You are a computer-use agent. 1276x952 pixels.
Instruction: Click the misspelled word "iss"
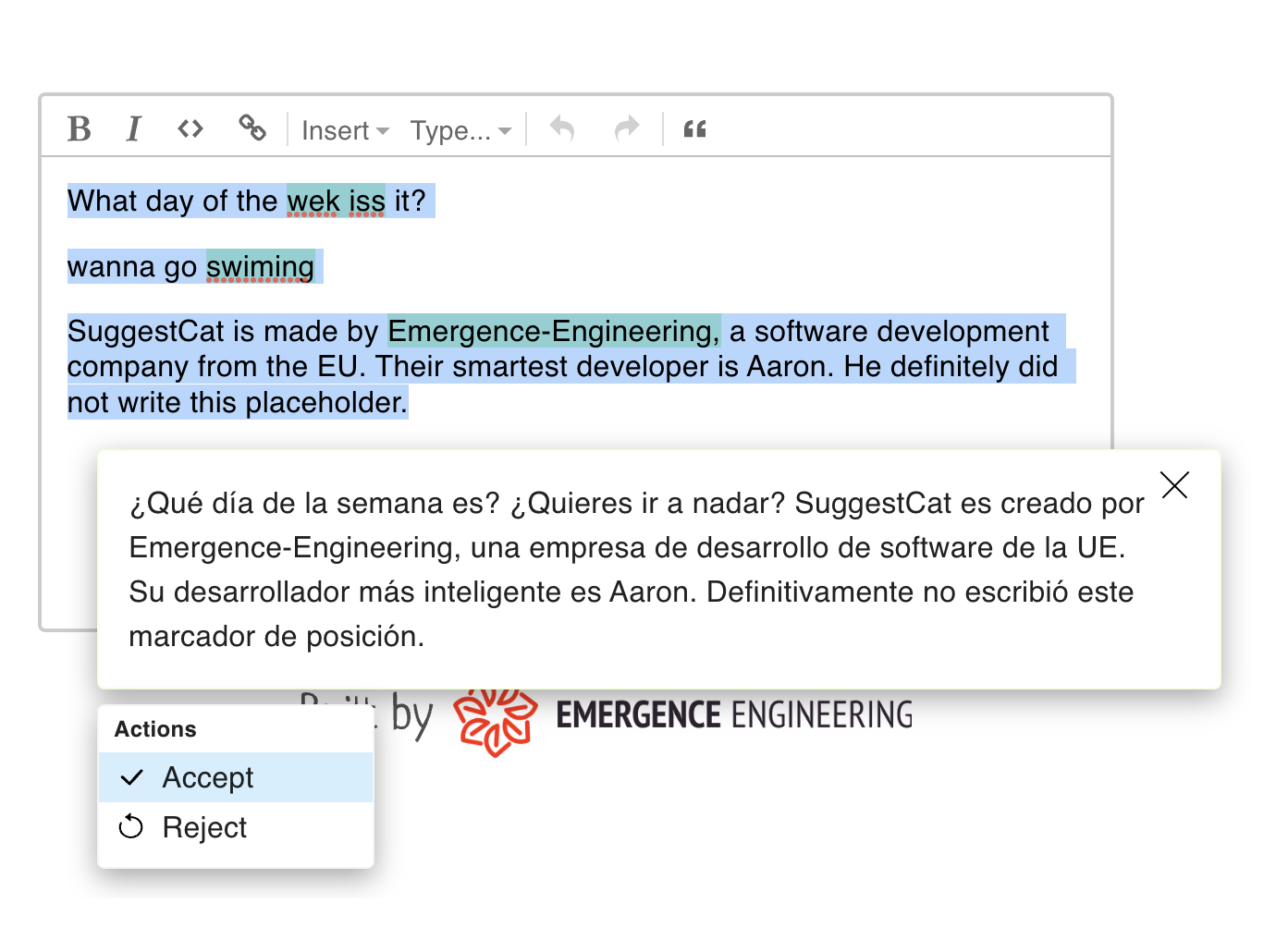(x=367, y=201)
